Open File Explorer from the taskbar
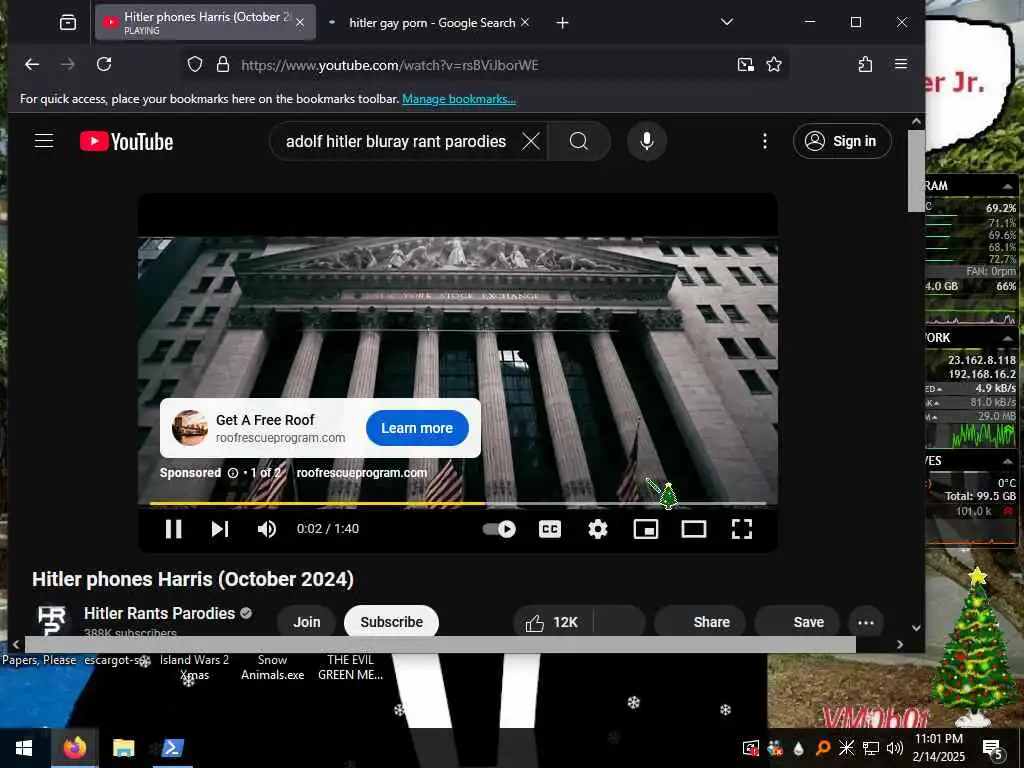Image resolution: width=1024 pixels, height=768 pixels. click(x=123, y=748)
